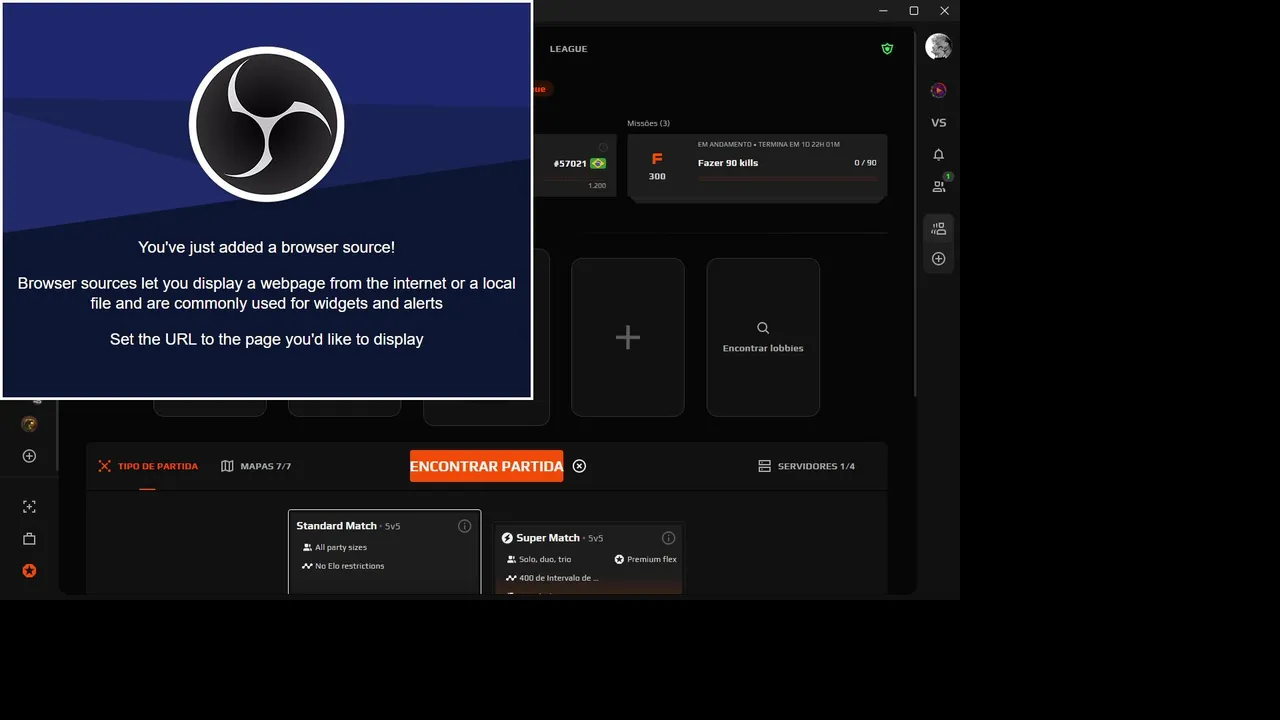Click the map icon beside MAPAS
This screenshot has width=1280, height=720.
click(x=227, y=466)
